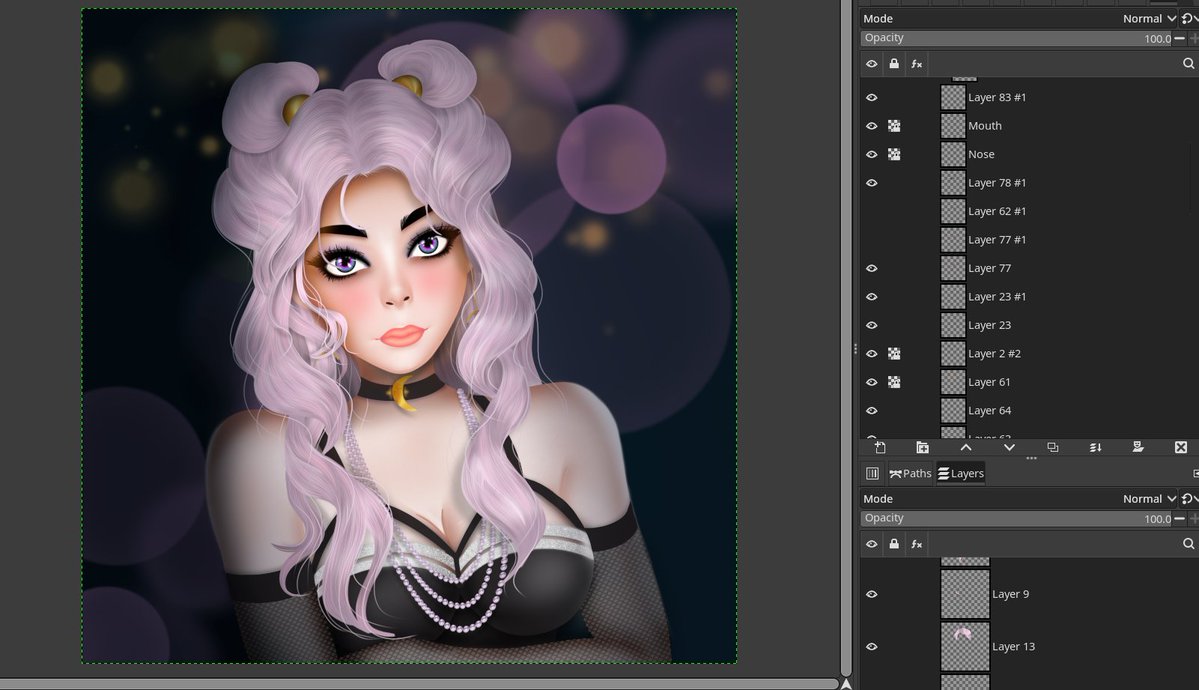The height and width of the screenshot is (690, 1199).
Task: Open layer search in upper panel header
Action: pyautogui.click(x=1188, y=63)
